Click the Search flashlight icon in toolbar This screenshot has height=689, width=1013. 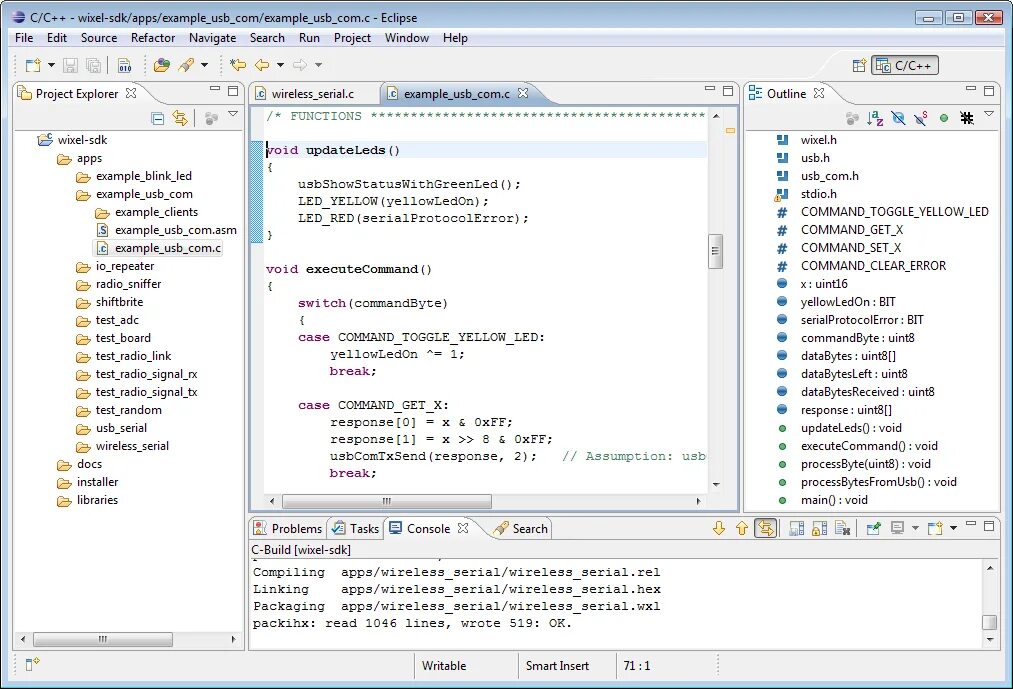pyautogui.click(x=186, y=65)
